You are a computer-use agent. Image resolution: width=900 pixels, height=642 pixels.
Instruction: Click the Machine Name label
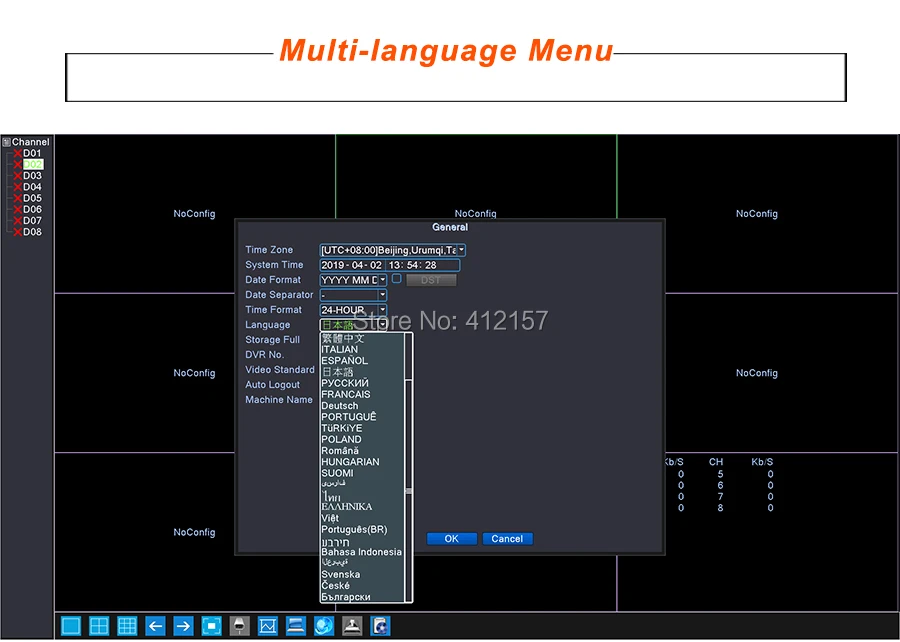[279, 399]
